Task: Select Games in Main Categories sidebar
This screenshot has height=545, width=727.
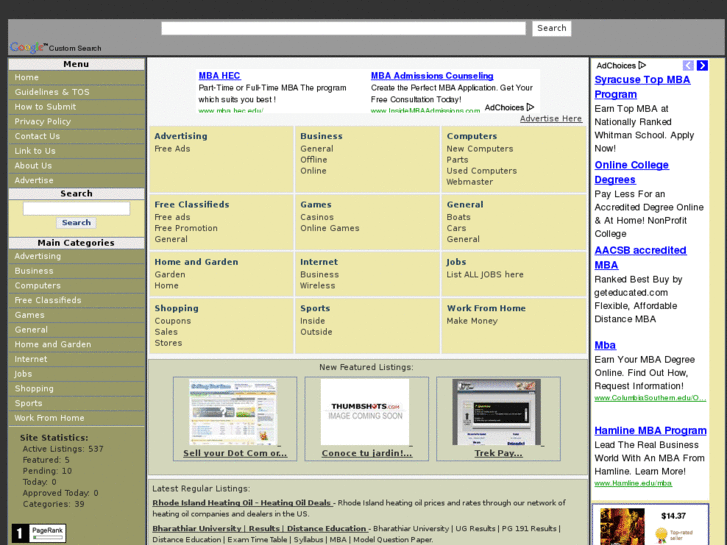Action: [77, 315]
